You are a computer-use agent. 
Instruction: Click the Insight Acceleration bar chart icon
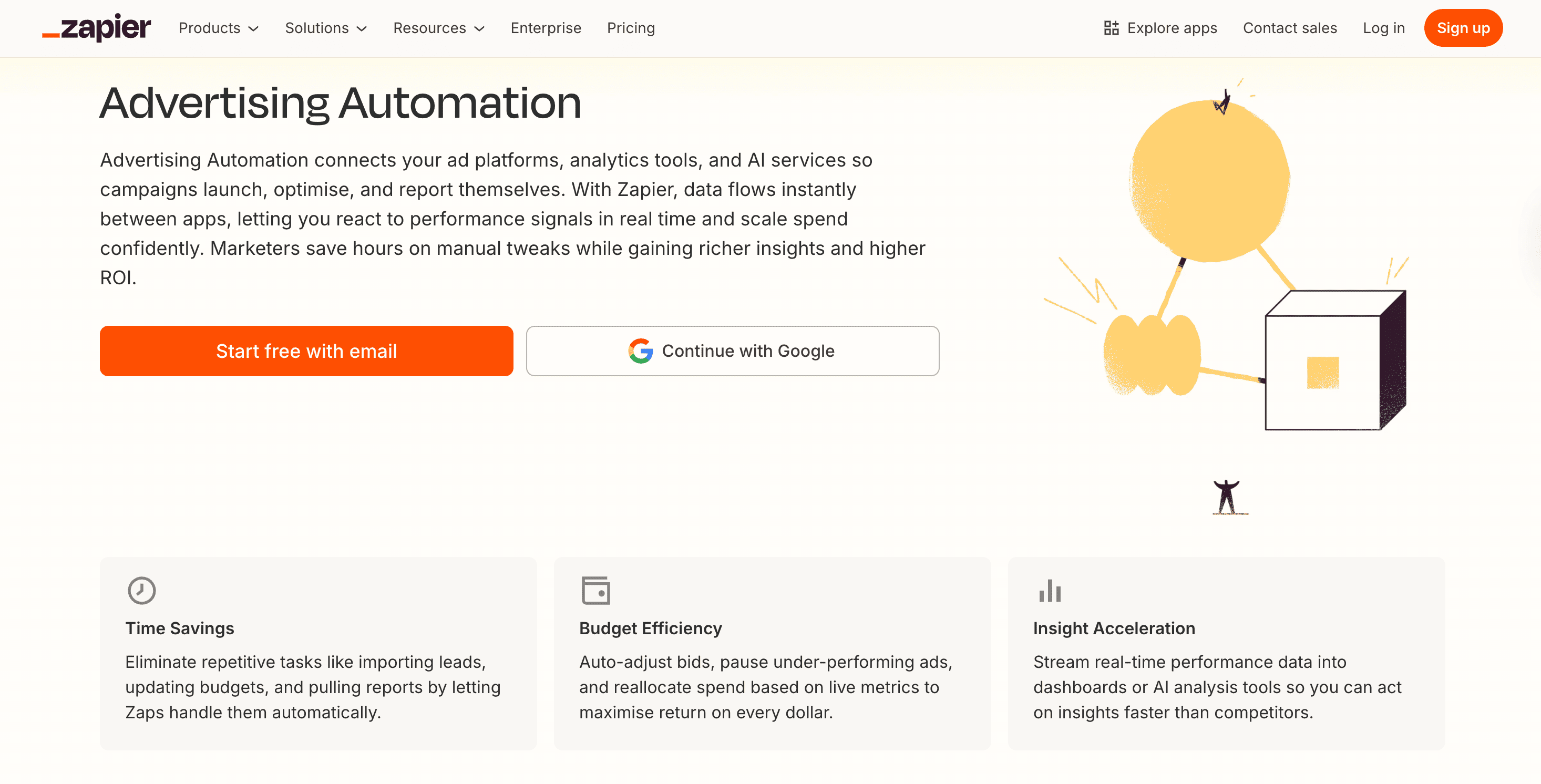click(1051, 591)
